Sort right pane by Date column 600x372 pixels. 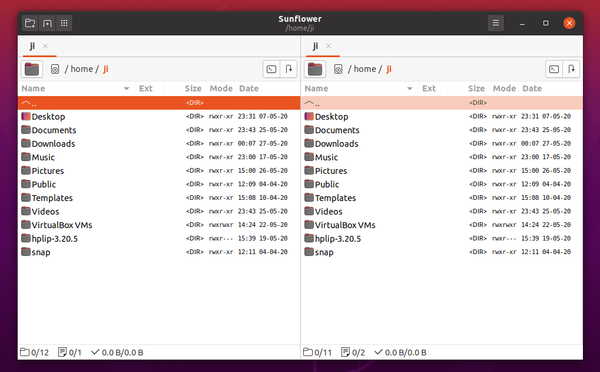click(551, 89)
